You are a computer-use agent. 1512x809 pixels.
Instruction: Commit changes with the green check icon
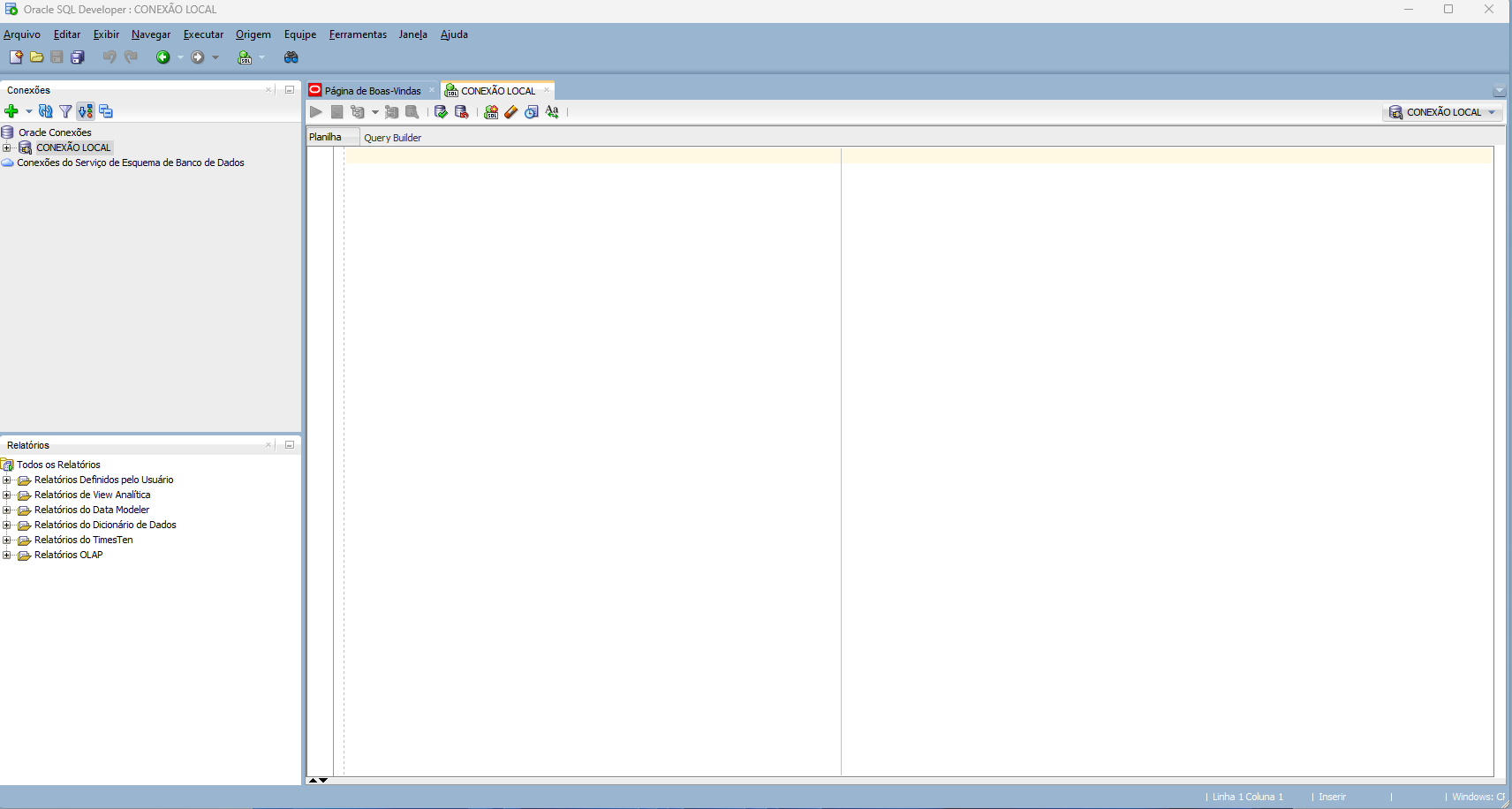click(441, 112)
